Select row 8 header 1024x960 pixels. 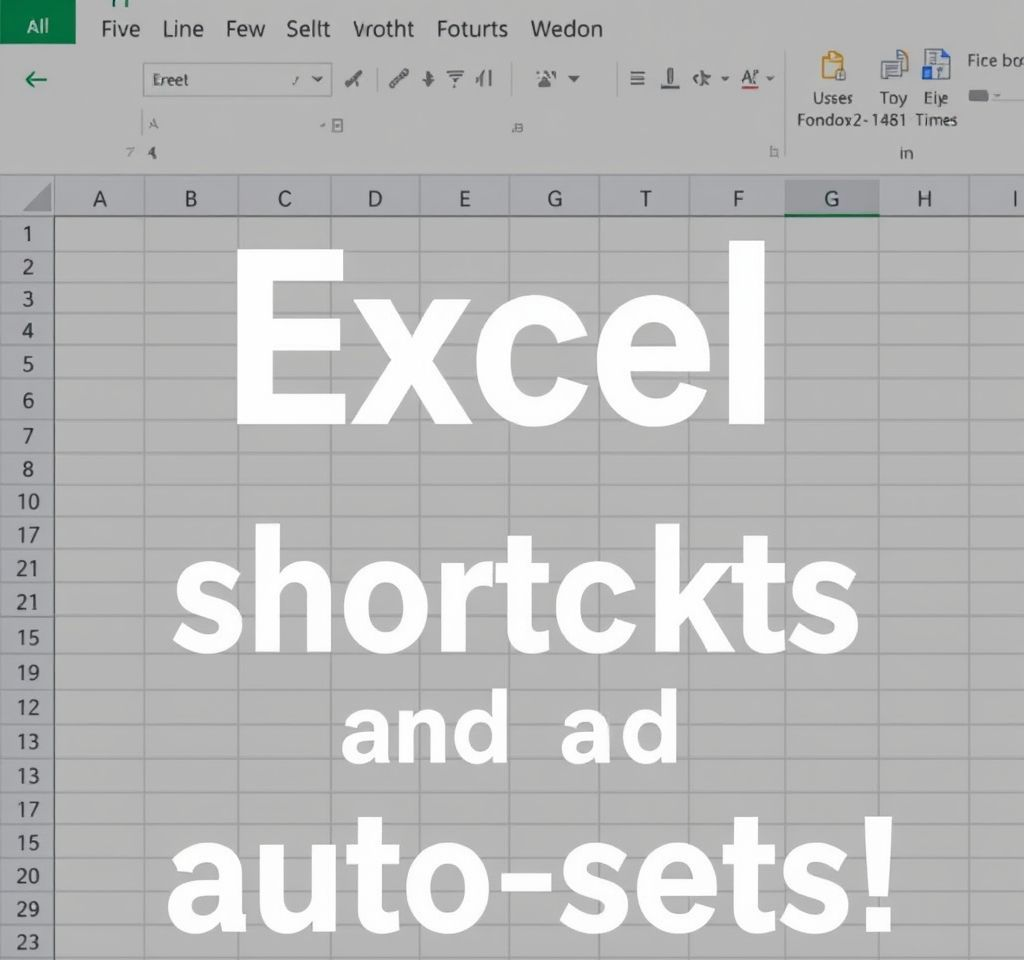click(x=27, y=469)
